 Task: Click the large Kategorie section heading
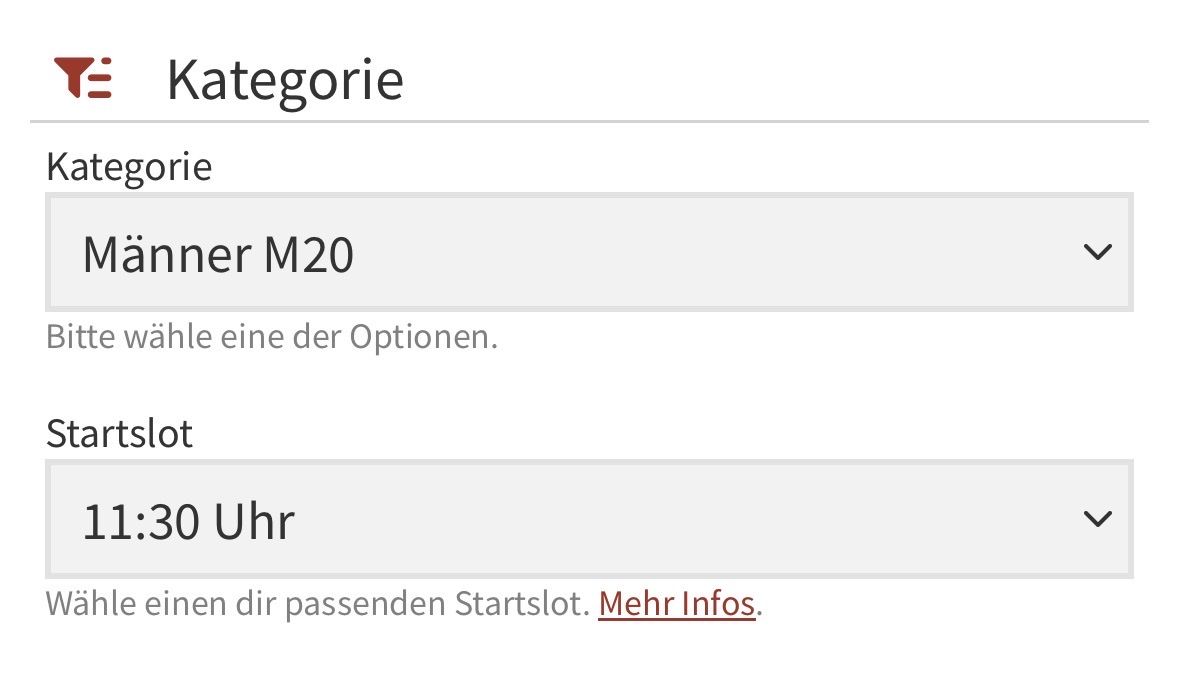click(285, 81)
